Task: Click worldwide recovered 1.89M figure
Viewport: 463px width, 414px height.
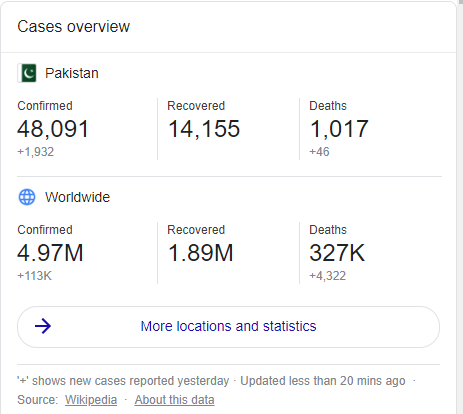Action: pyautogui.click(x=200, y=253)
